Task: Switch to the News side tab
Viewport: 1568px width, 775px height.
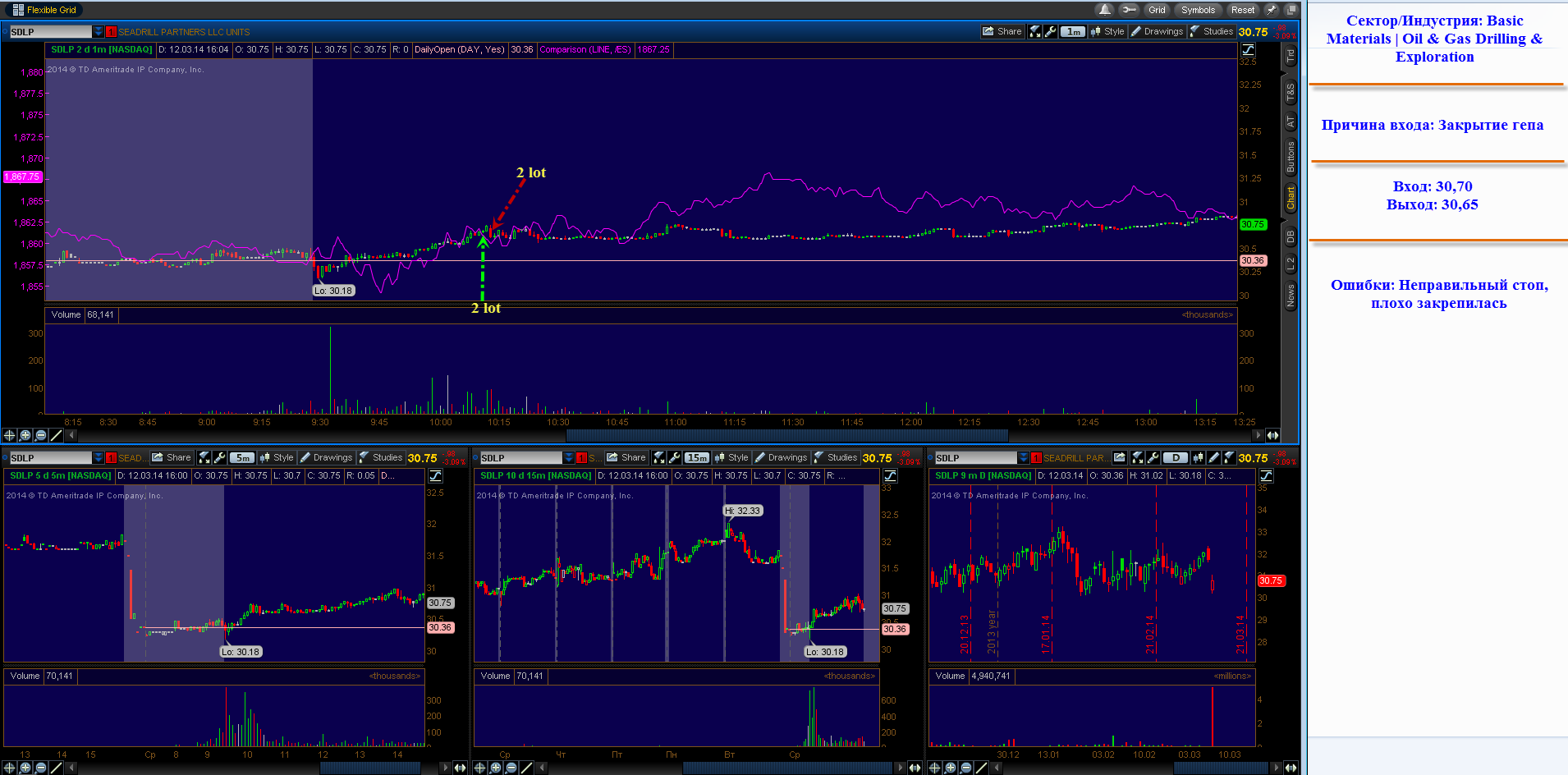Action: point(1291,296)
